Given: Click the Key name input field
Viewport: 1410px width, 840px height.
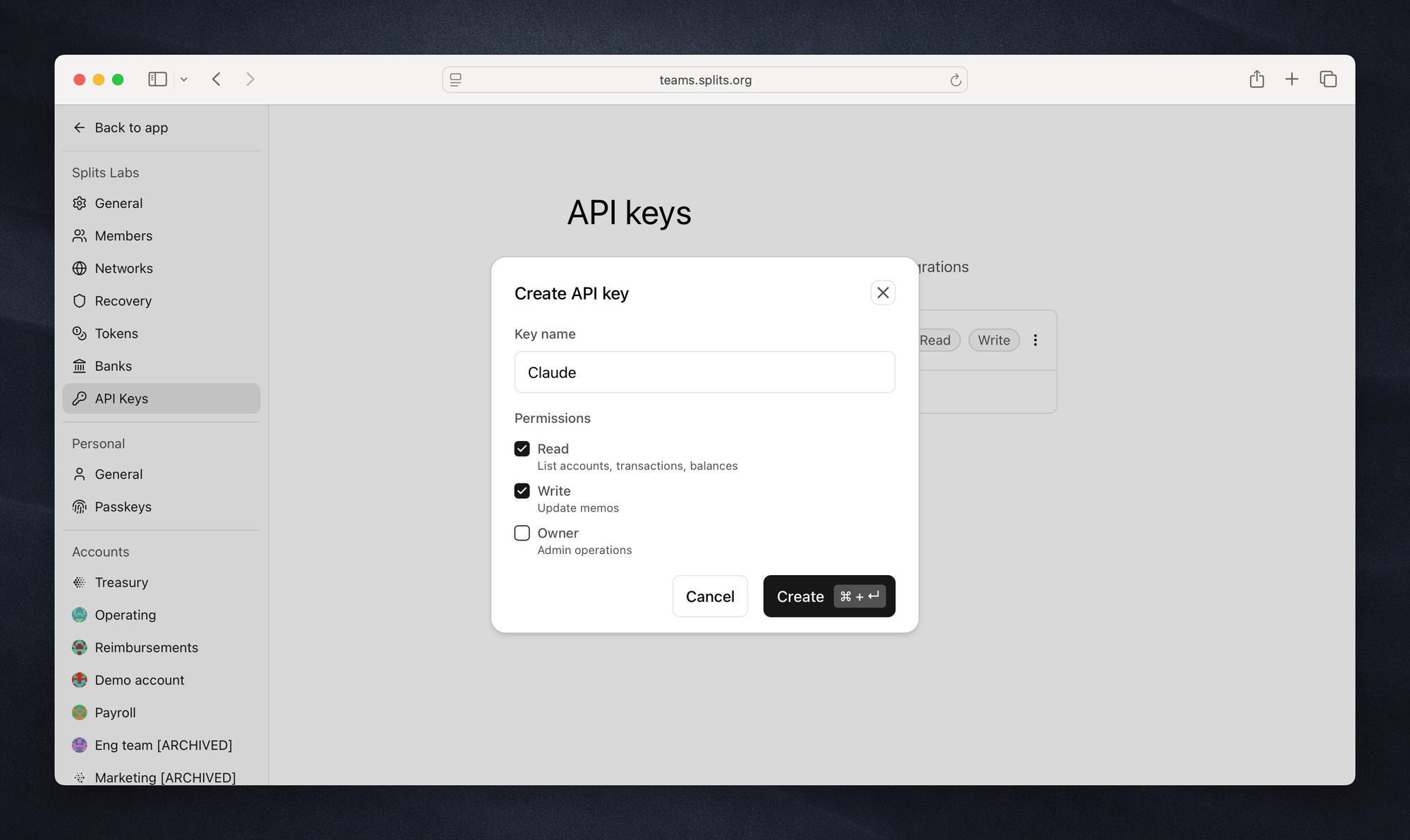Looking at the screenshot, I should pyautogui.click(x=704, y=372).
